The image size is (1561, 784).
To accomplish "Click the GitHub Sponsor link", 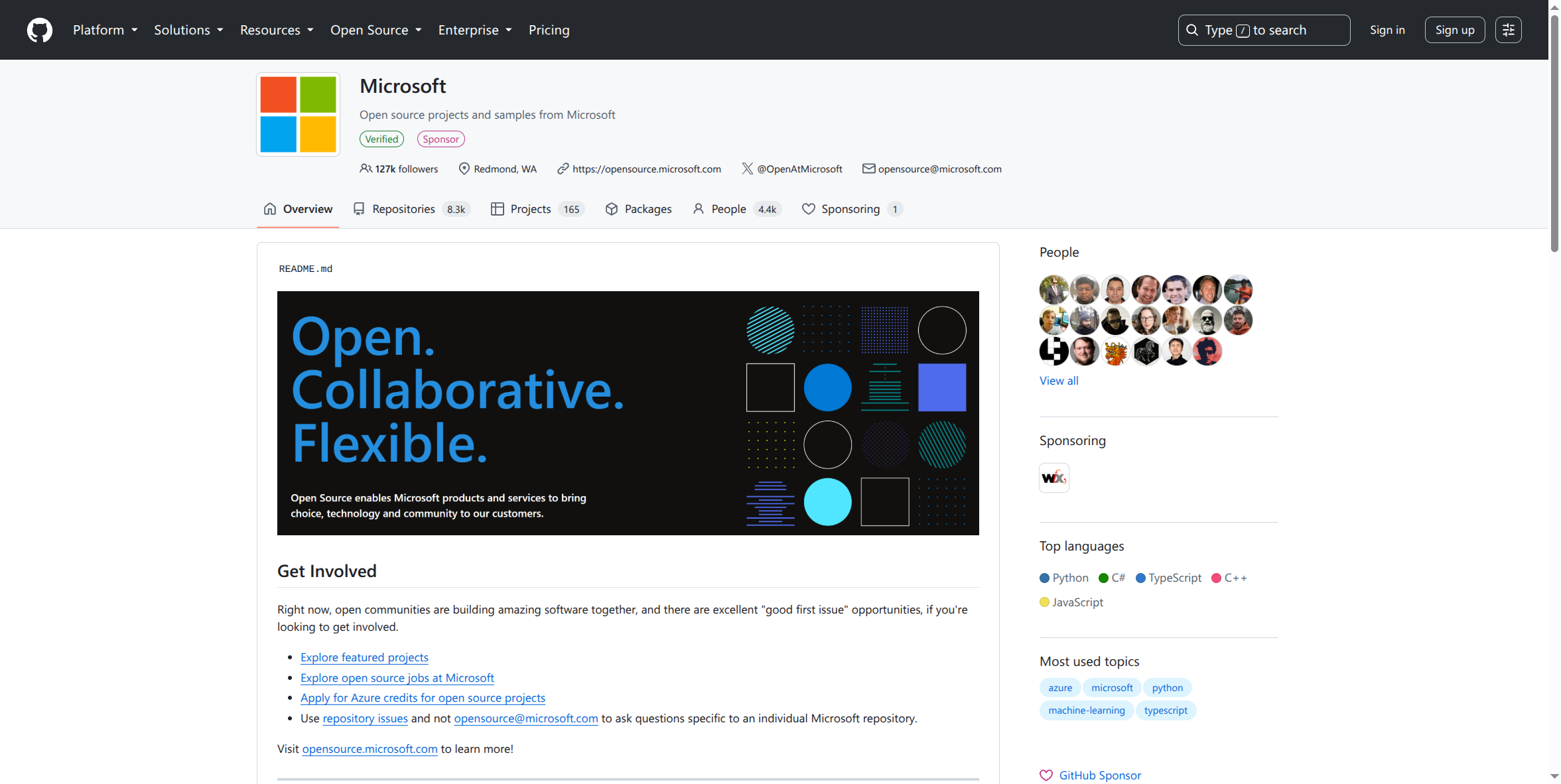I will click(1100, 775).
